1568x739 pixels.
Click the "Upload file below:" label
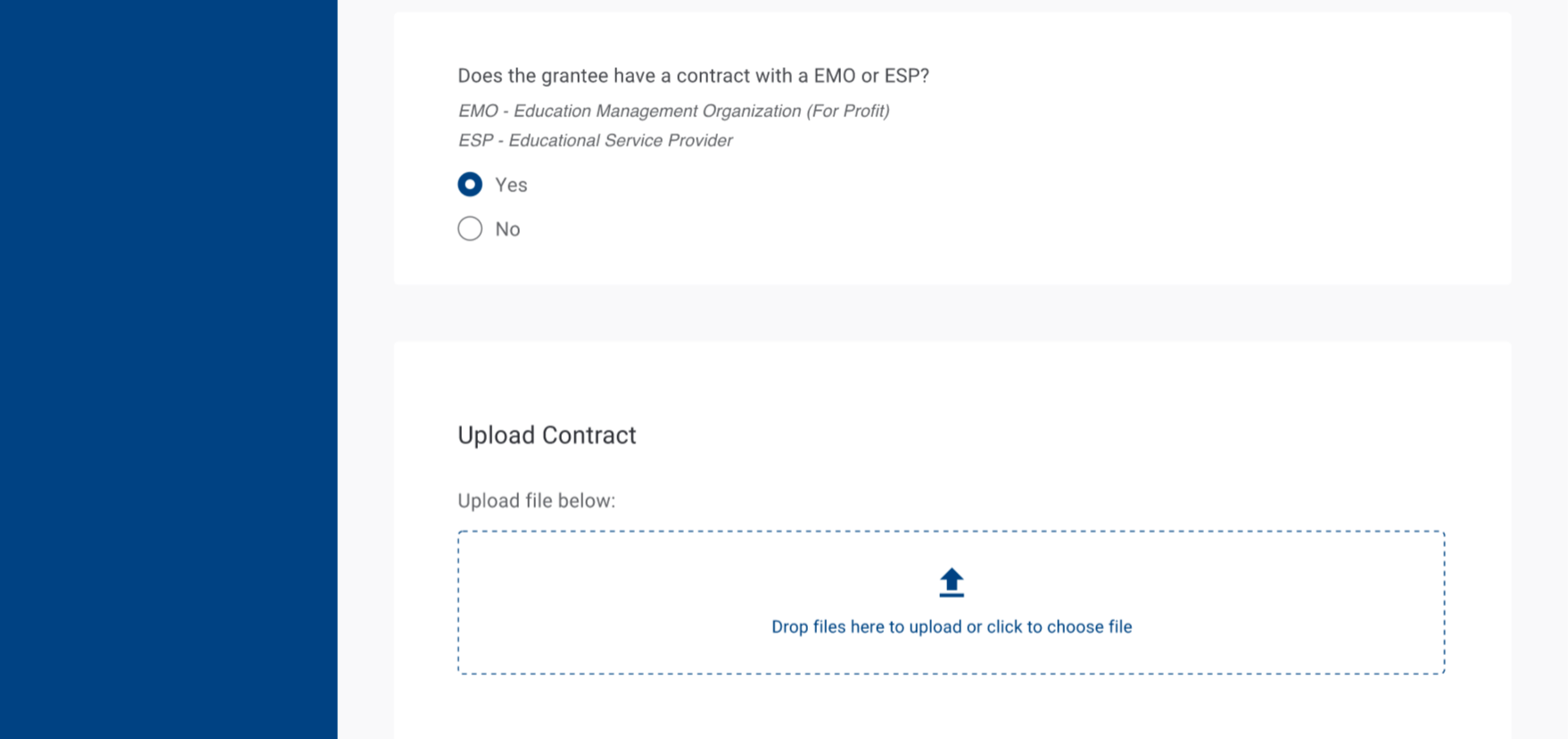click(x=536, y=501)
